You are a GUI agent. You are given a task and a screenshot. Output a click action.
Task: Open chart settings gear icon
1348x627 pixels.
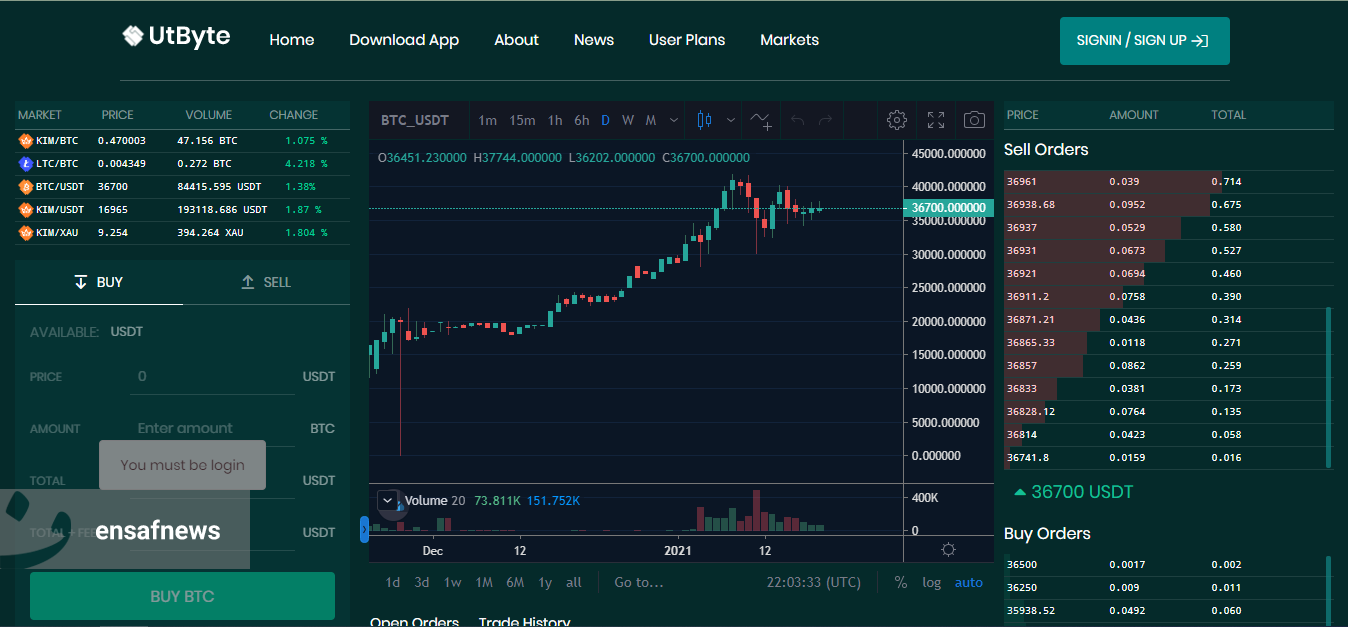(897, 120)
